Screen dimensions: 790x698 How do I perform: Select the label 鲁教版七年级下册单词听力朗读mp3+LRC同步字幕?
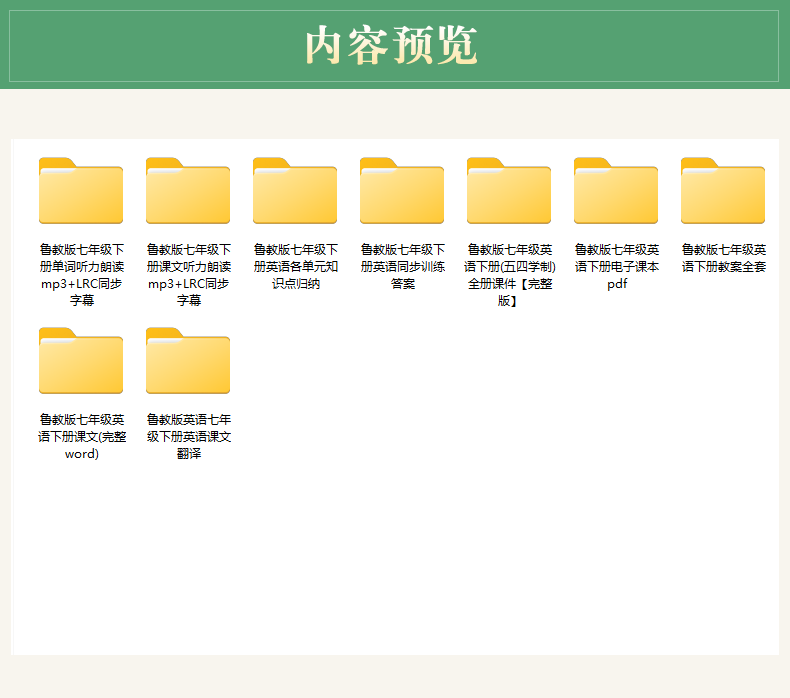[x=82, y=275]
